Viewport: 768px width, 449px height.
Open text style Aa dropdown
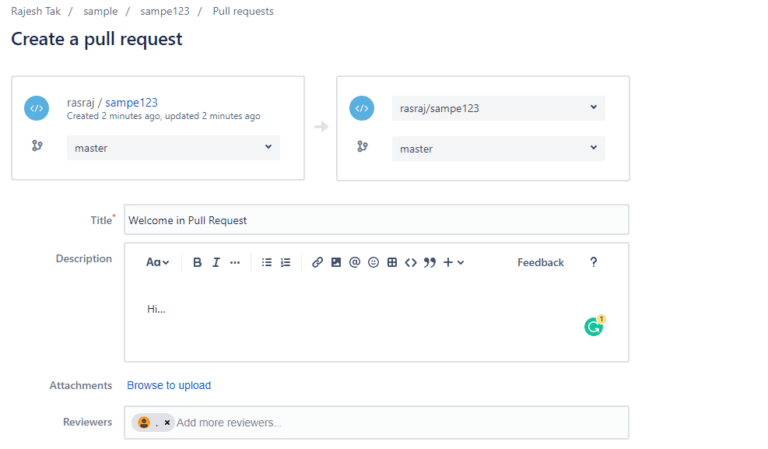pyautogui.click(x=157, y=262)
